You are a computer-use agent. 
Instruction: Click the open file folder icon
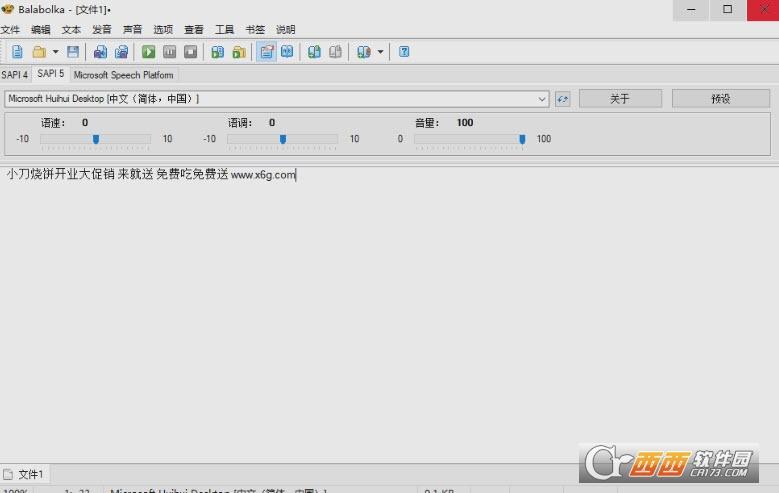pyautogui.click(x=39, y=52)
